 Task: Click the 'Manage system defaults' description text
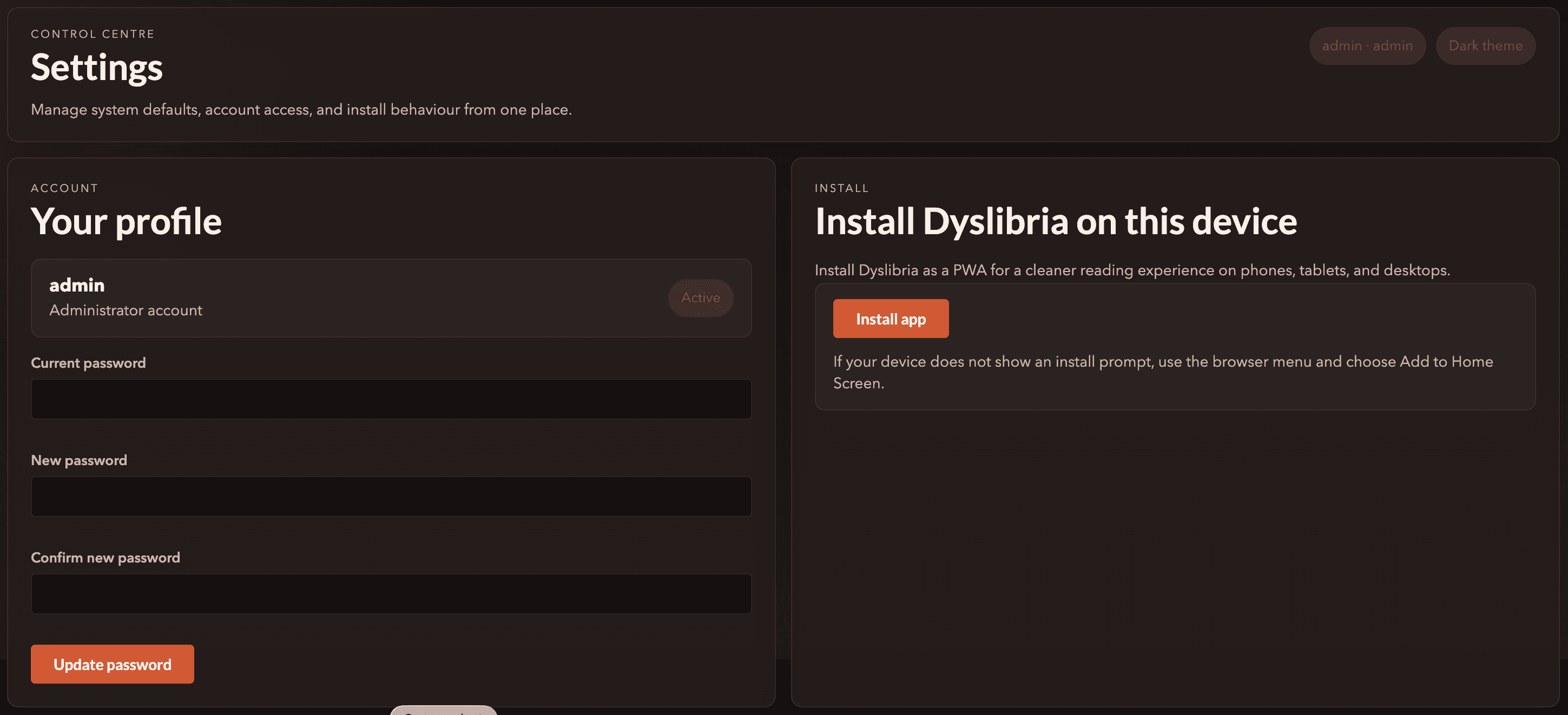click(x=301, y=110)
